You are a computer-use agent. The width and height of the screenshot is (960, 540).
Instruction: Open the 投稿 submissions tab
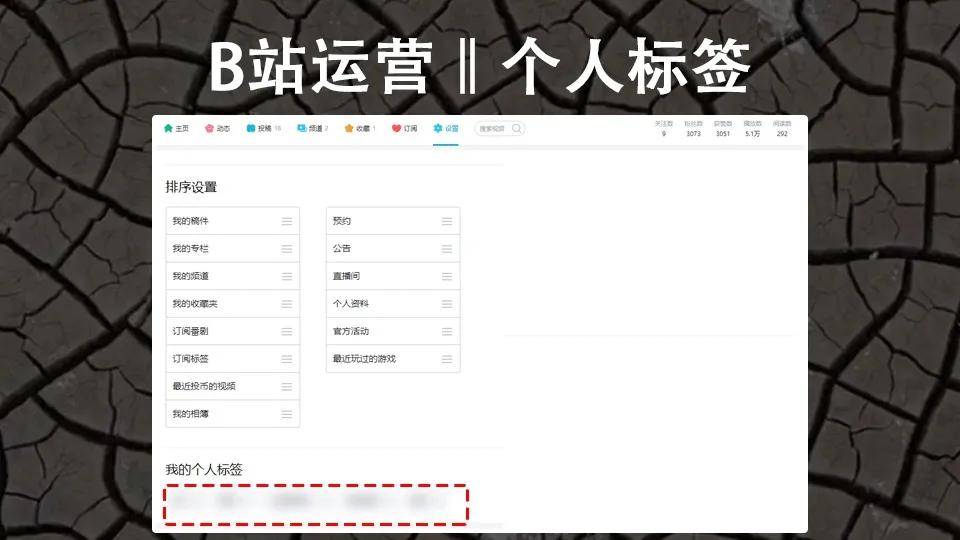point(264,129)
